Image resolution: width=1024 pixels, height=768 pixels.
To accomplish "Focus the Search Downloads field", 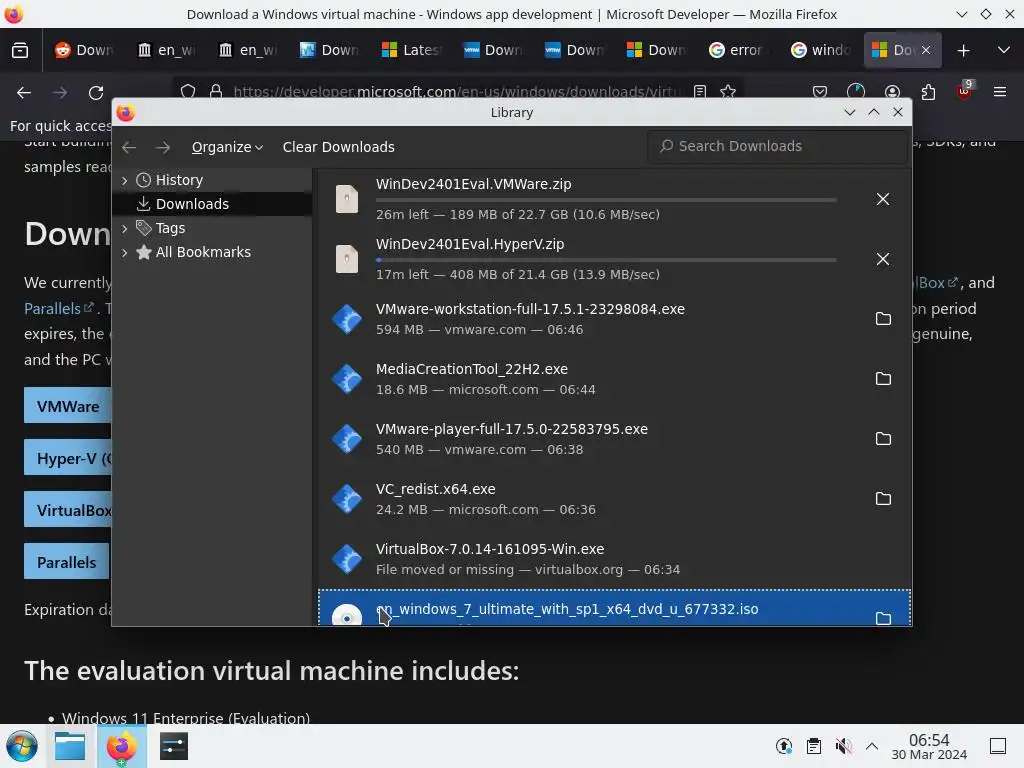I will pyautogui.click(x=777, y=146).
